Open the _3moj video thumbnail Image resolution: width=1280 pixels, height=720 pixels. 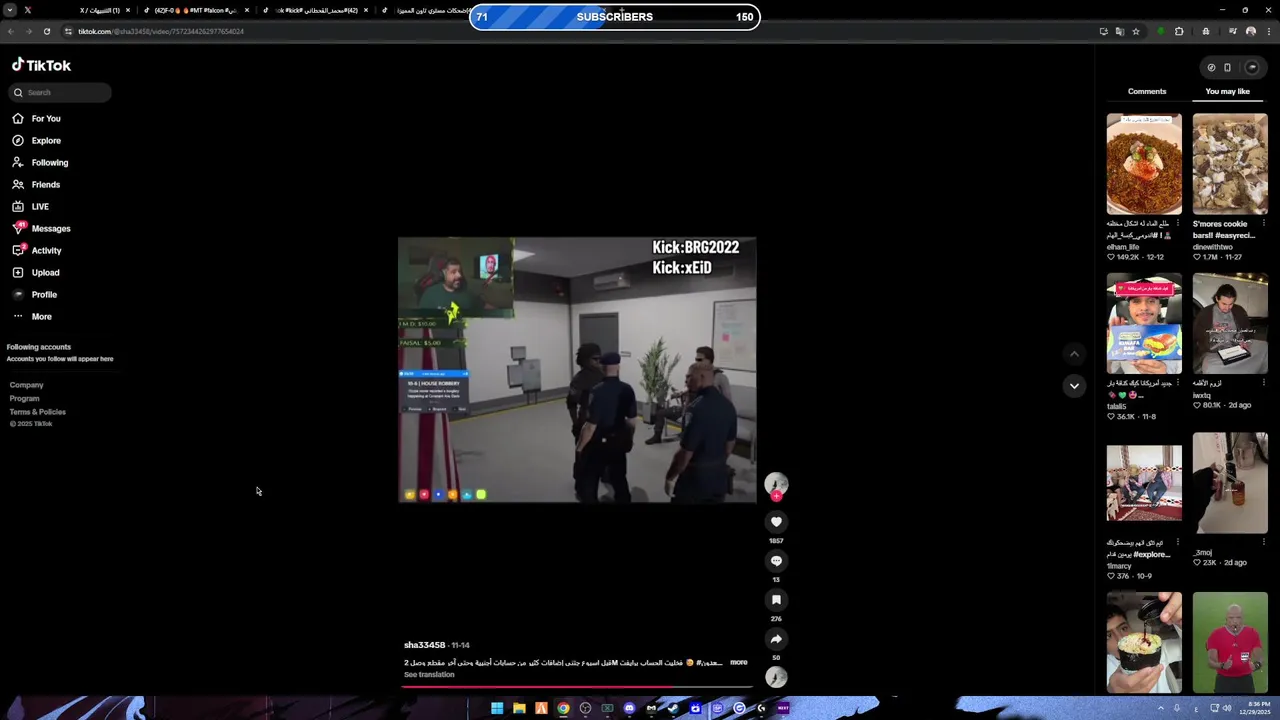(1230, 482)
